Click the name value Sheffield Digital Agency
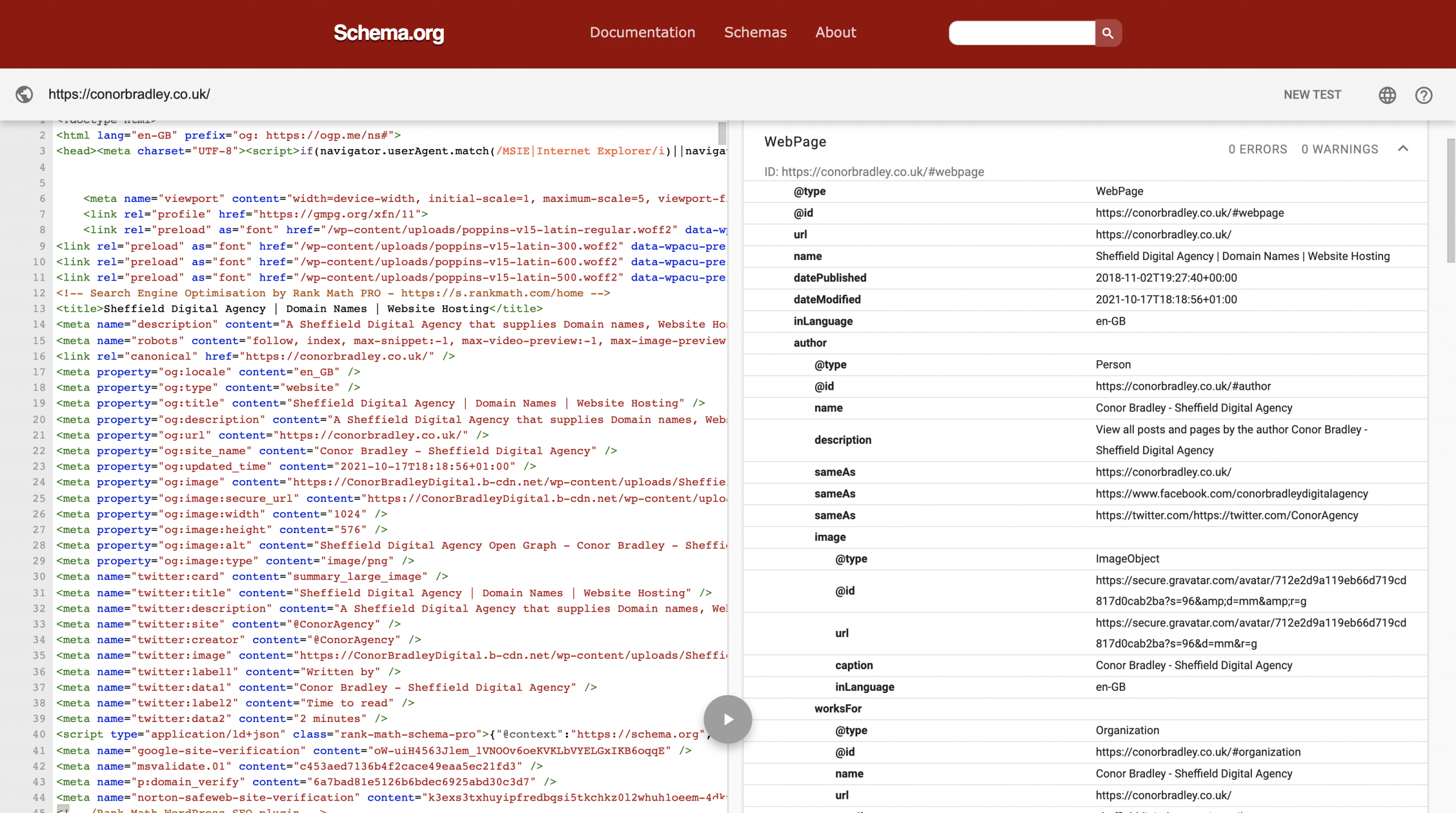 pos(1242,256)
